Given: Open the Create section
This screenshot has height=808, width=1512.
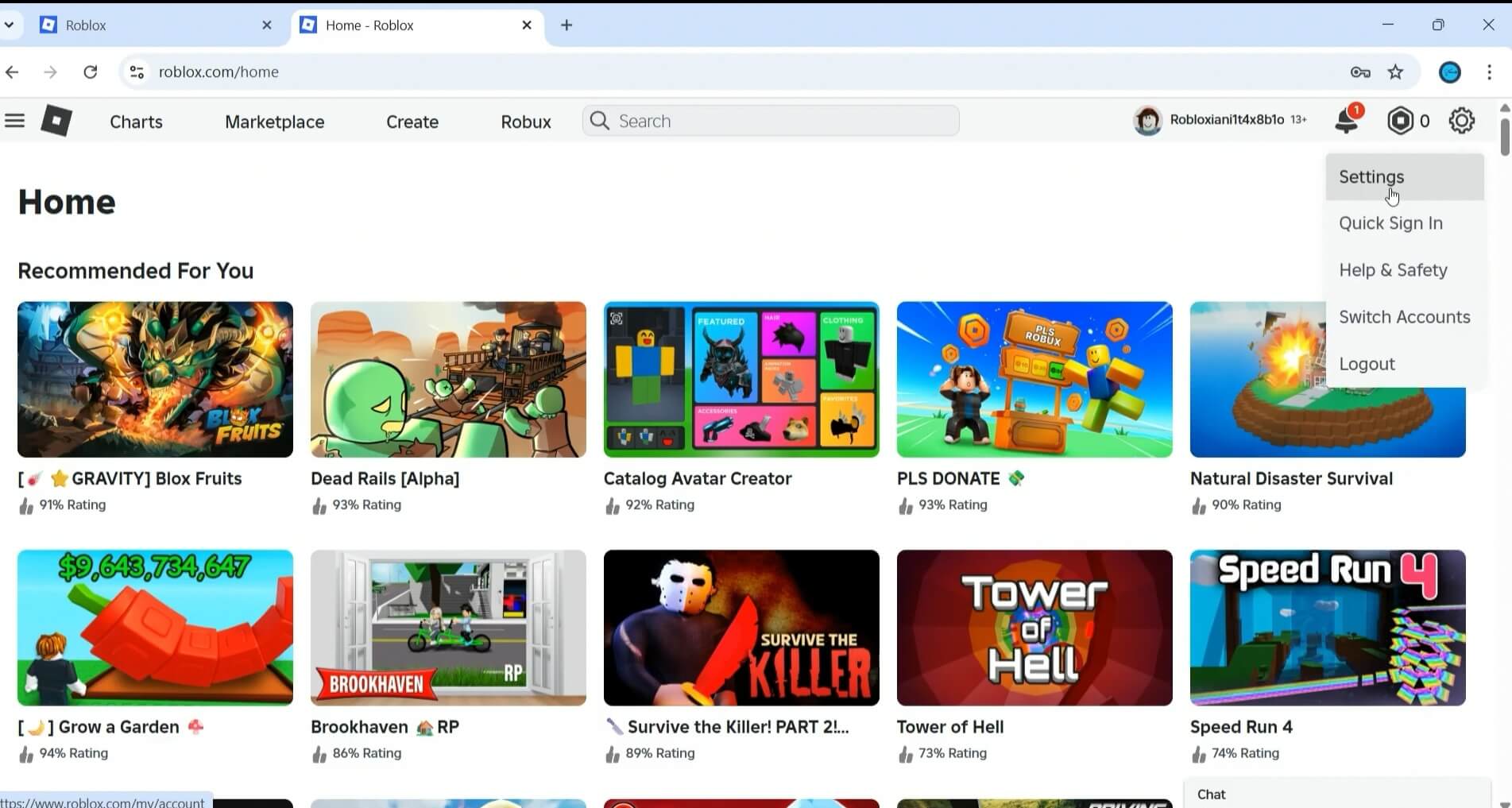Looking at the screenshot, I should pyautogui.click(x=412, y=122).
